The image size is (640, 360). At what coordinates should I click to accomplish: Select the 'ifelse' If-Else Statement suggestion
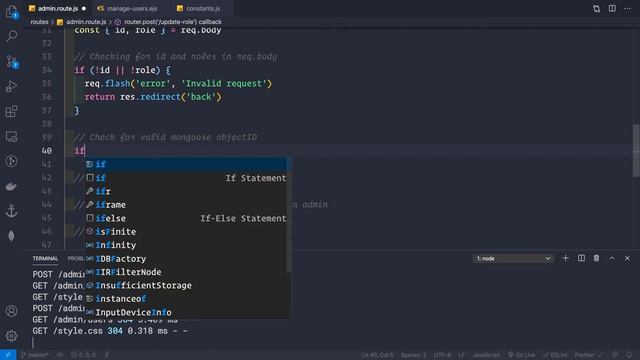coord(186,218)
